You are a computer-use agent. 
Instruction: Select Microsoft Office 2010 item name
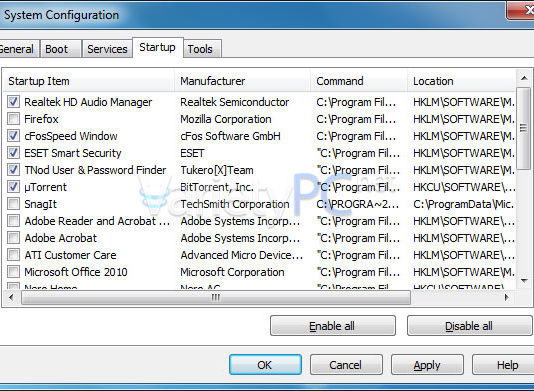tap(76, 272)
